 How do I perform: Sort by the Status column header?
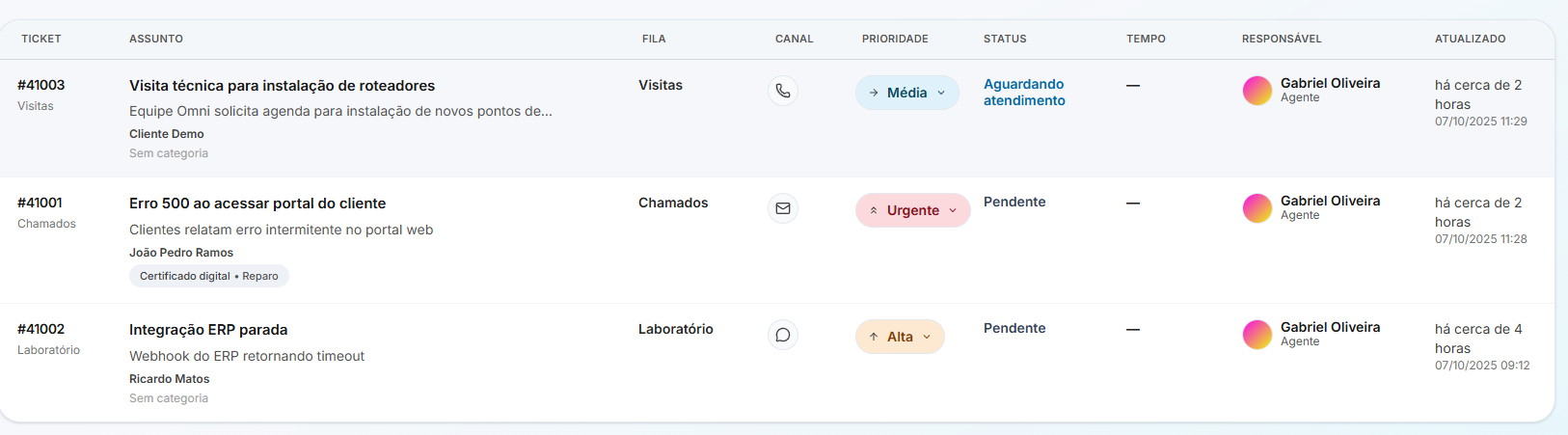click(x=1005, y=39)
